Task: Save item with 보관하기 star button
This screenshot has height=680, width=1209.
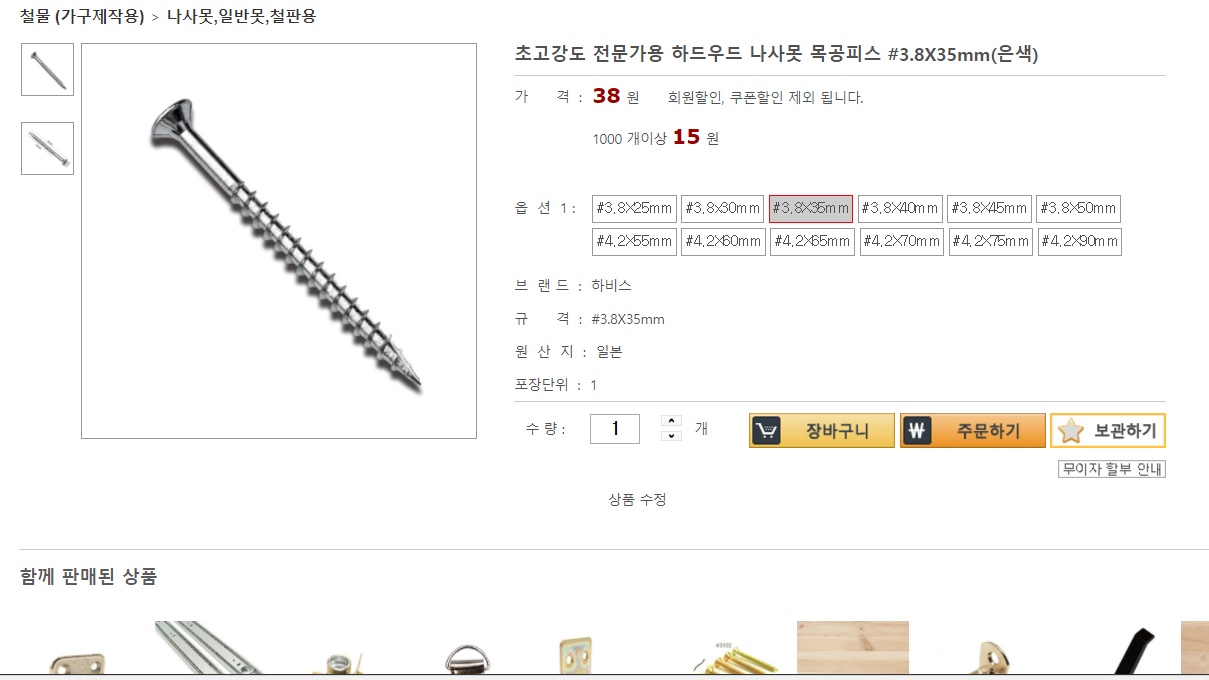Action: coord(1107,431)
